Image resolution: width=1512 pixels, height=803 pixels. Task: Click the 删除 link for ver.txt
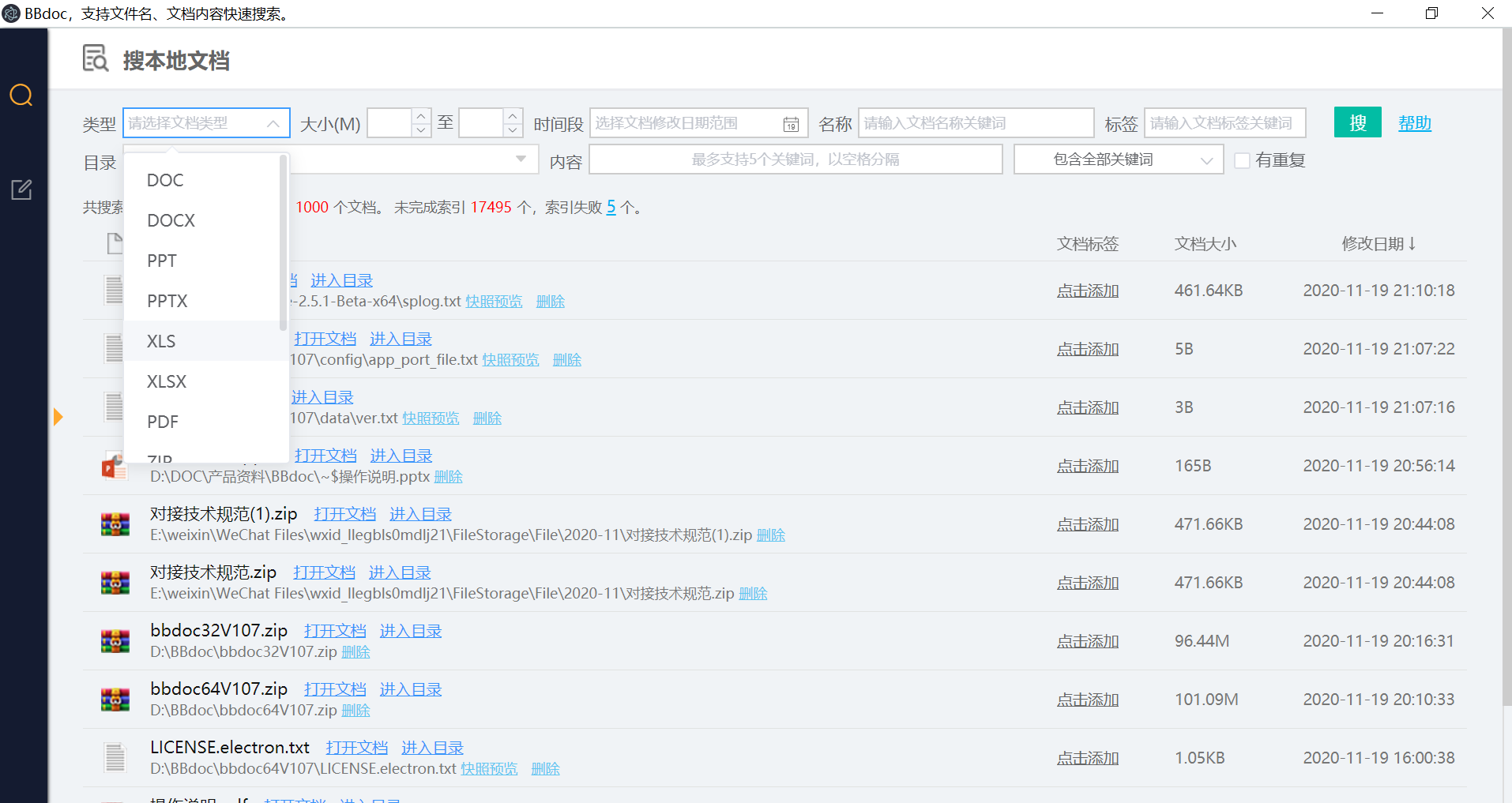[487, 418]
